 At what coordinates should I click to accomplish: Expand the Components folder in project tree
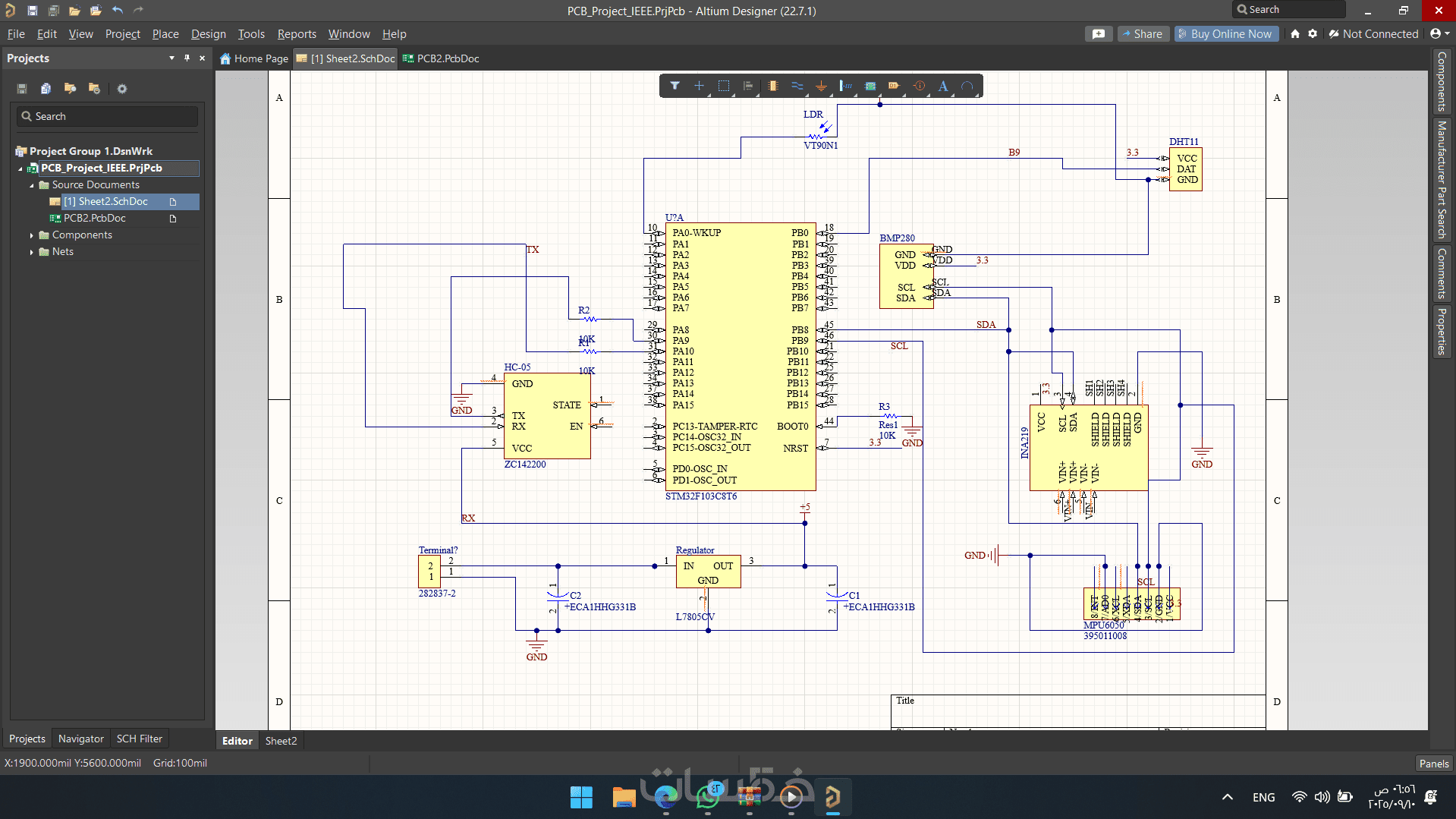click(x=31, y=235)
